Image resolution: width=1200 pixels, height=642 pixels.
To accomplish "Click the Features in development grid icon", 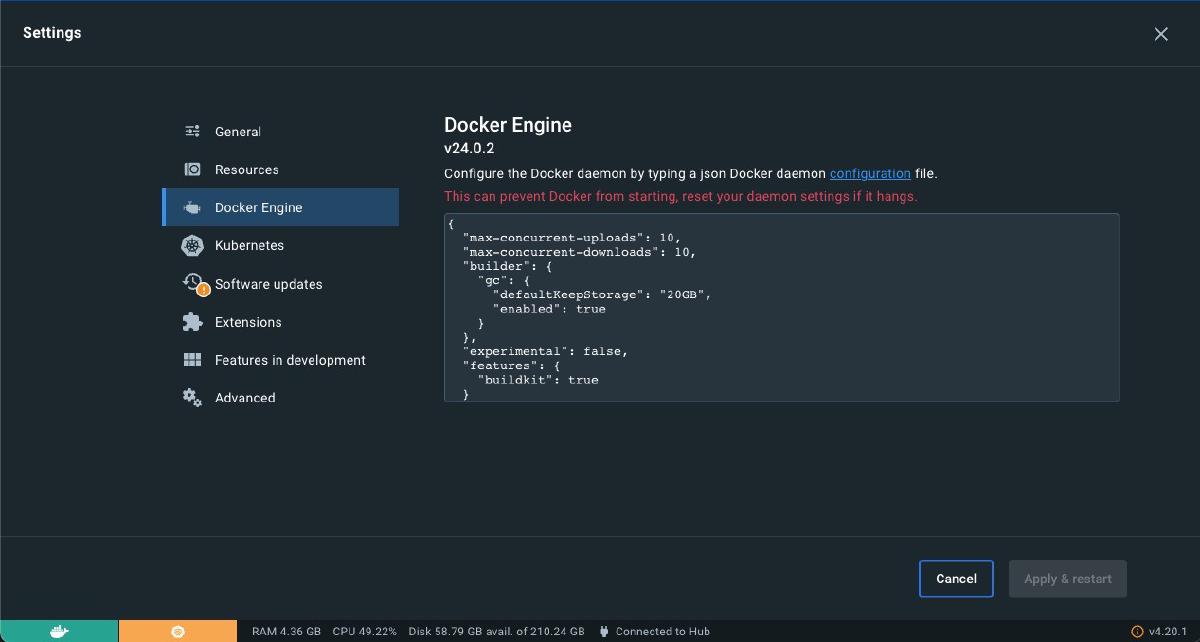I will click(x=192, y=359).
